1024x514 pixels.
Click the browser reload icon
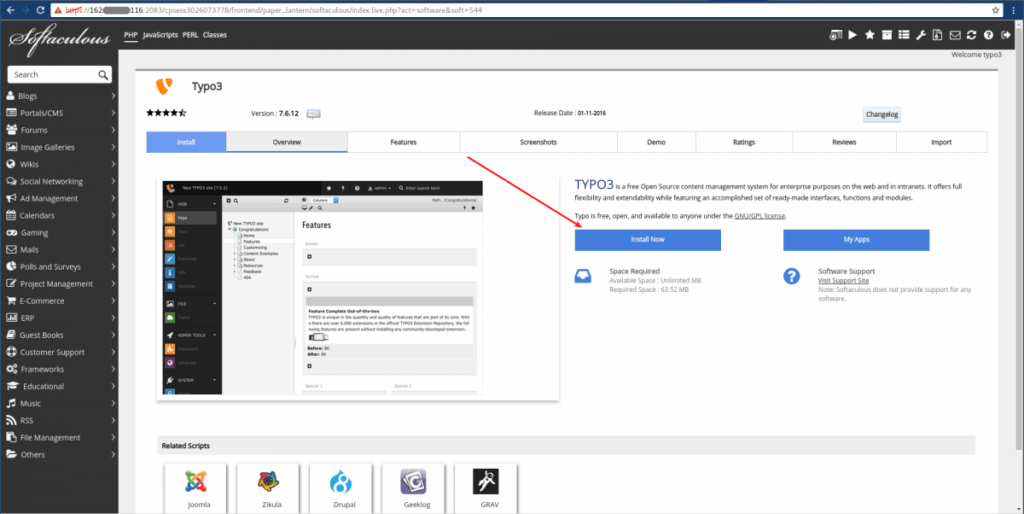point(40,10)
